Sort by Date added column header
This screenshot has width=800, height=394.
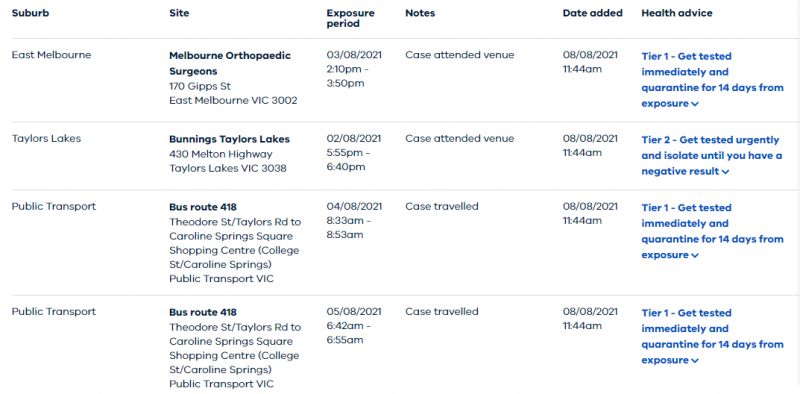coord(592,13)
